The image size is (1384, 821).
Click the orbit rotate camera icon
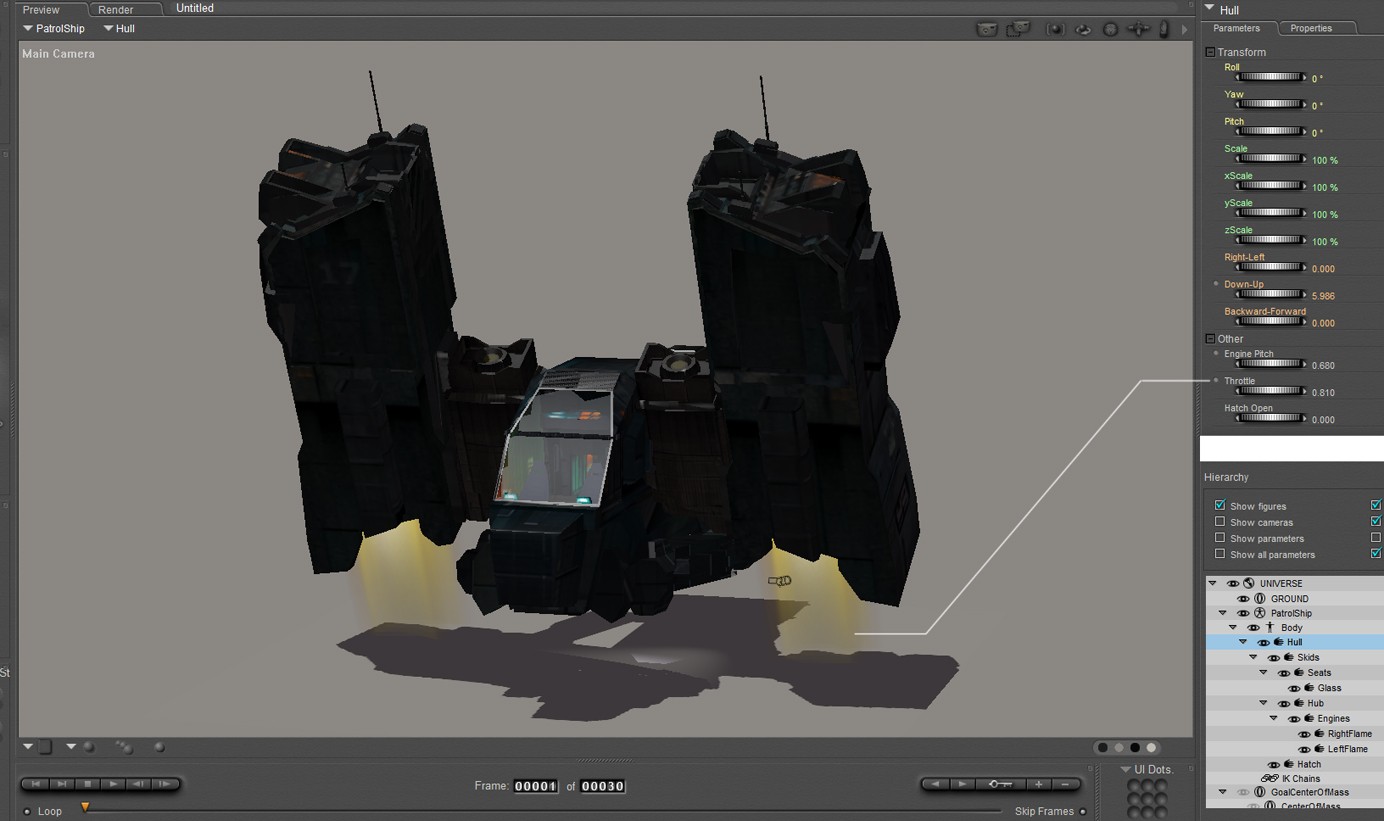coord(1083,30)
